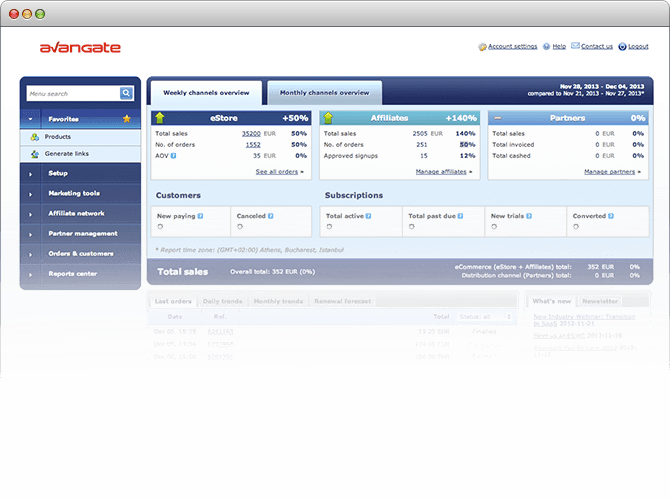Click the Affiliates +140% value

(x=461, y=118)
